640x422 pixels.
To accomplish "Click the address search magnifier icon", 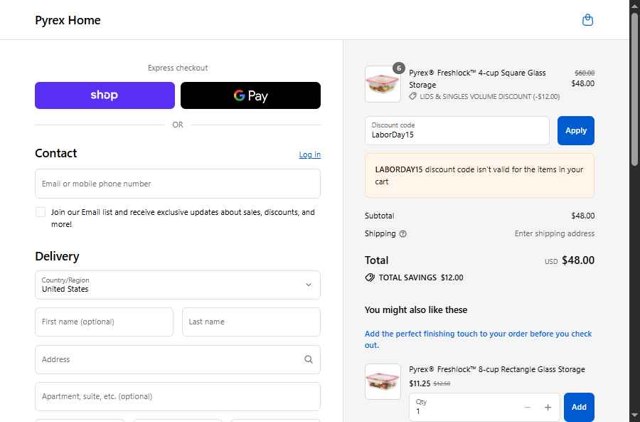I will coord(309,359).
